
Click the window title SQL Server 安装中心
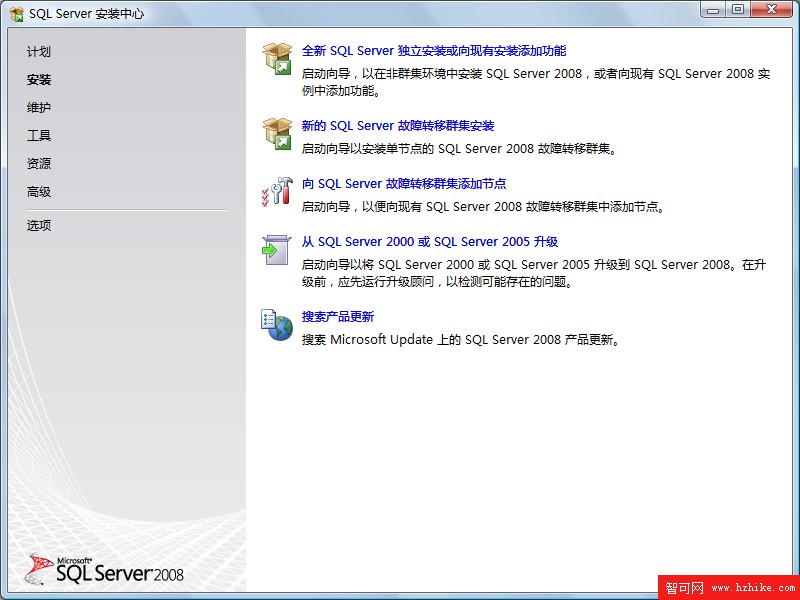86,14
